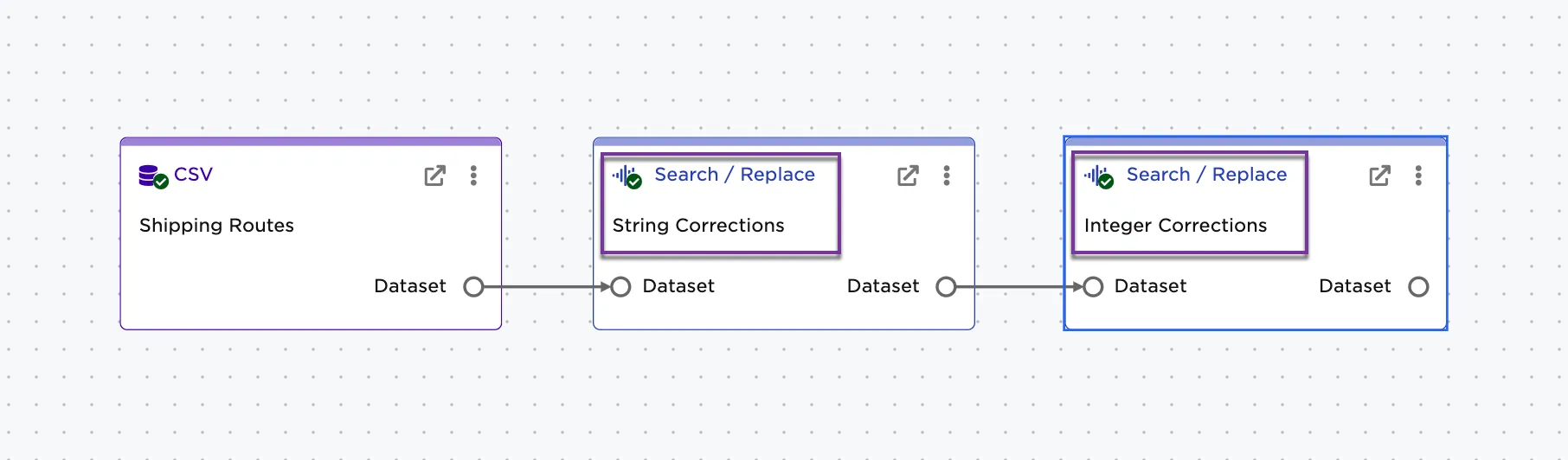Click the CSV type label

click(x=193, y=175)
